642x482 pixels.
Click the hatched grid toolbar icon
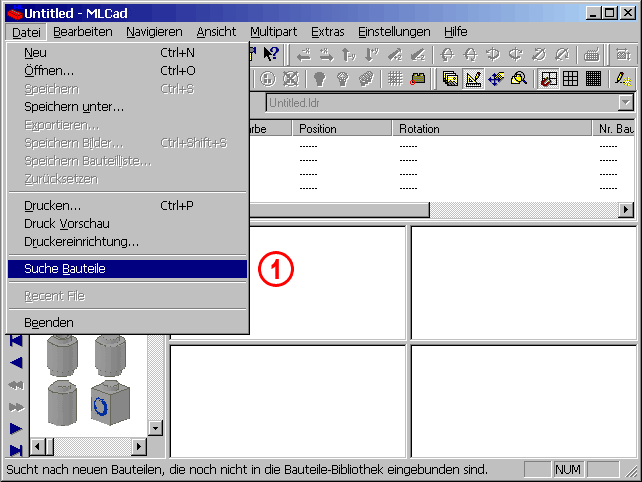[395, 79]
